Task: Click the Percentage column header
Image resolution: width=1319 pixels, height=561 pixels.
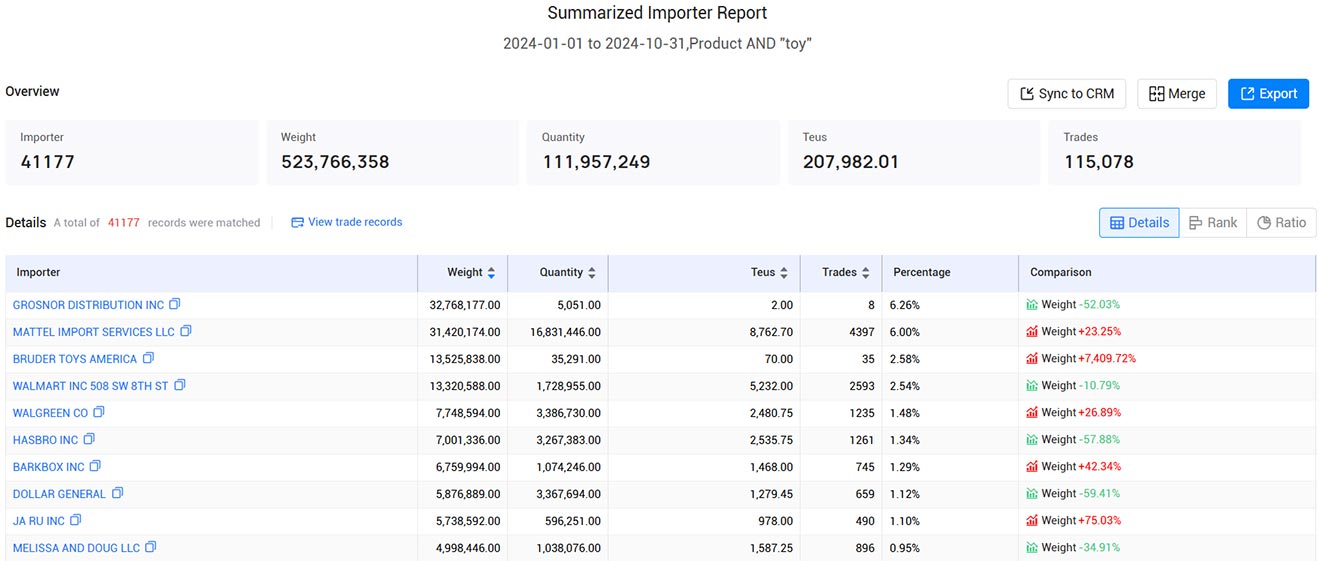Action: (x=950, y=272)
